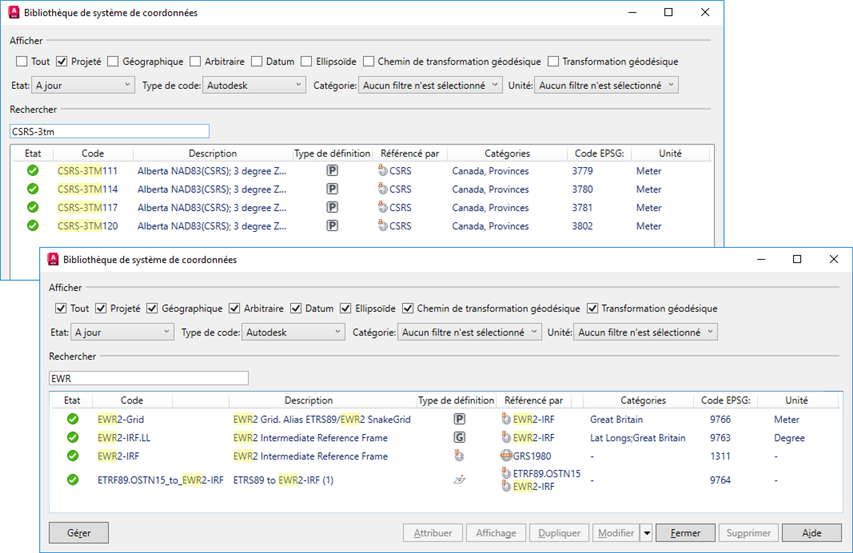
Task: Click the Autodesk app icon in front window title bar
Action: [53, 259]
